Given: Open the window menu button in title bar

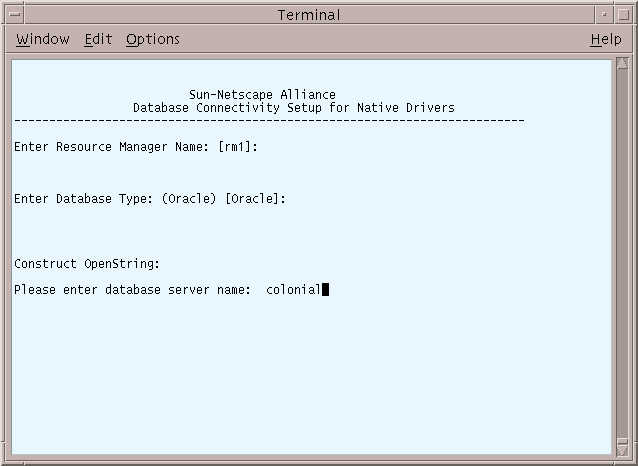Looking at the screenshot, I should click(15, 15).
